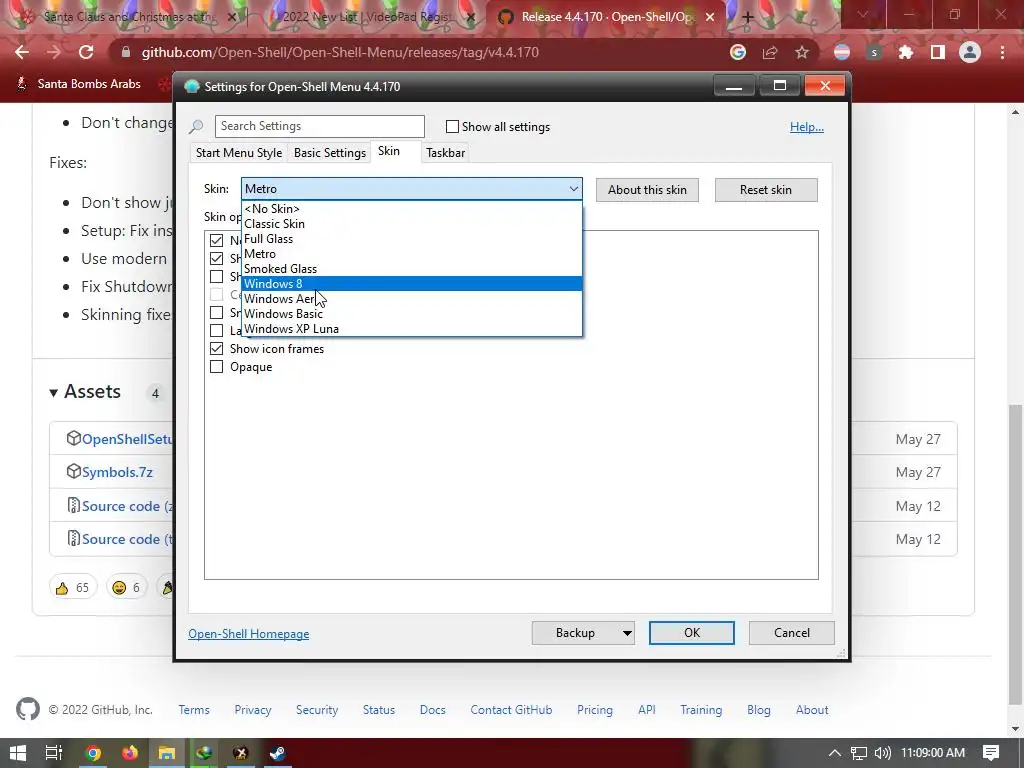Click the browser forward arrow

54,52
